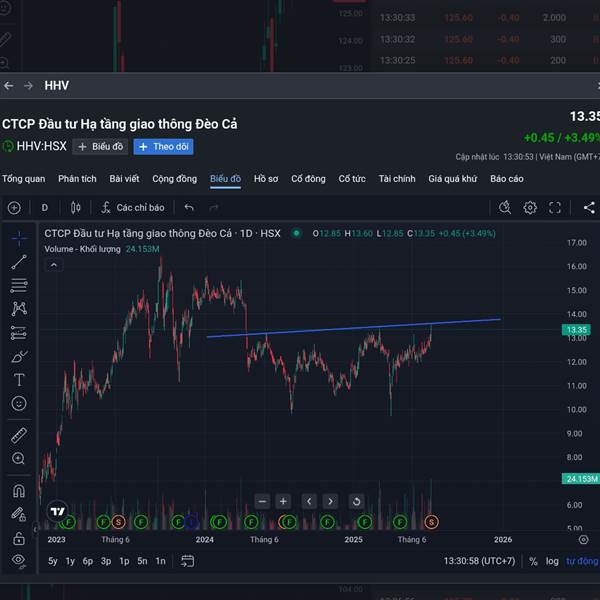The width and height of the screenshot is (600, 600).
Task: Open quick search icon in chart toolbar
Action: (x=505, y=208)
